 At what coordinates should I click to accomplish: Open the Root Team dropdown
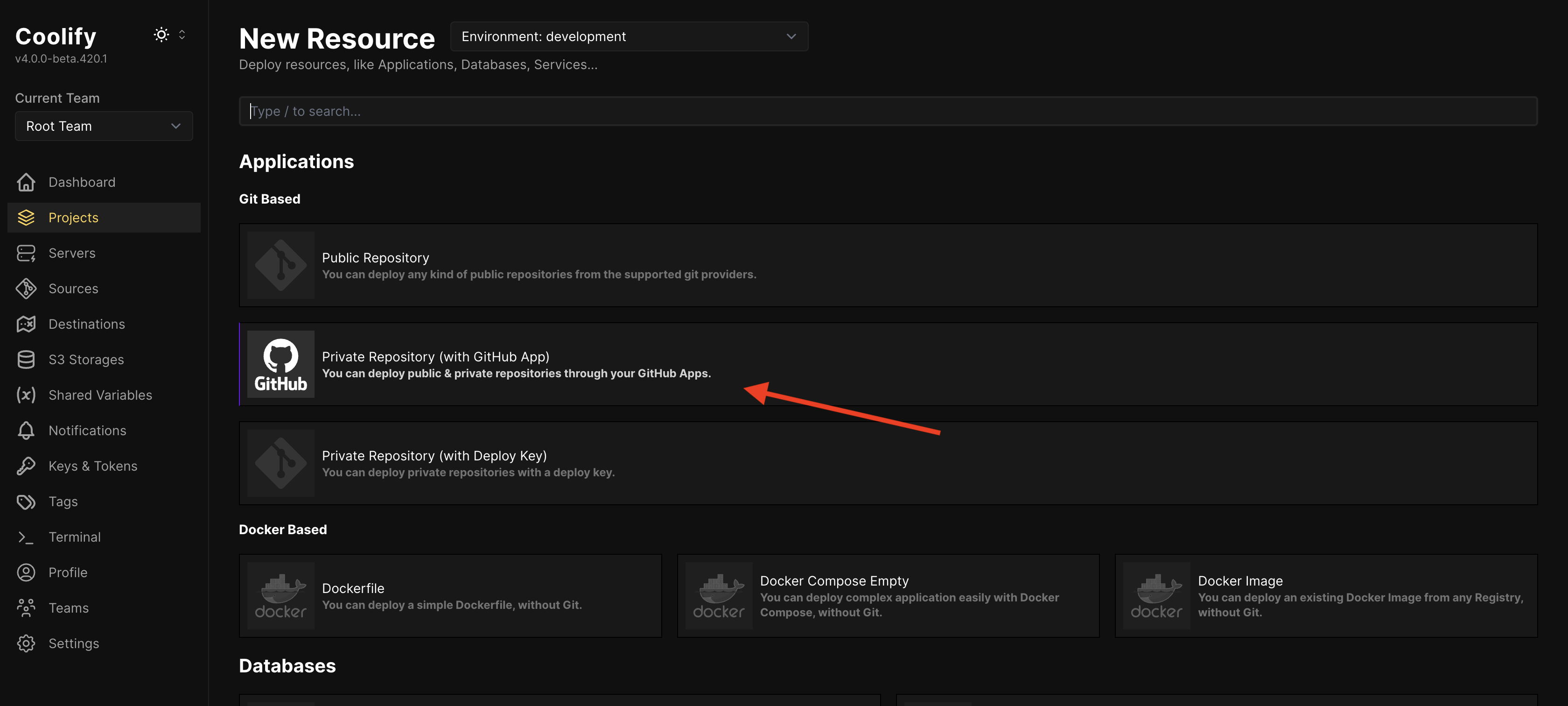pyautogui.click(x=104, y=126)
